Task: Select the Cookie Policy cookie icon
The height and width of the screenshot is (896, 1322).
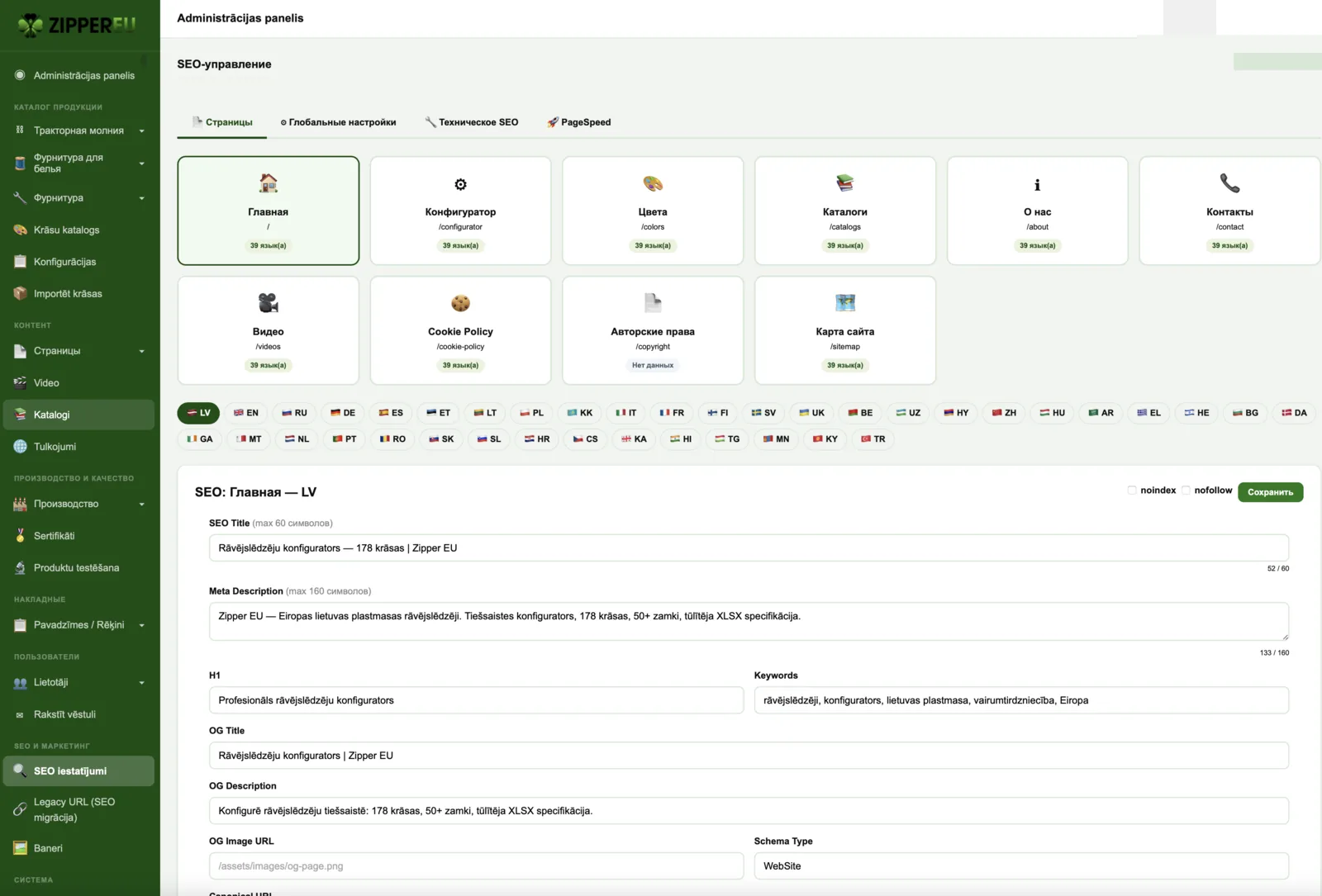Action: 460,303
